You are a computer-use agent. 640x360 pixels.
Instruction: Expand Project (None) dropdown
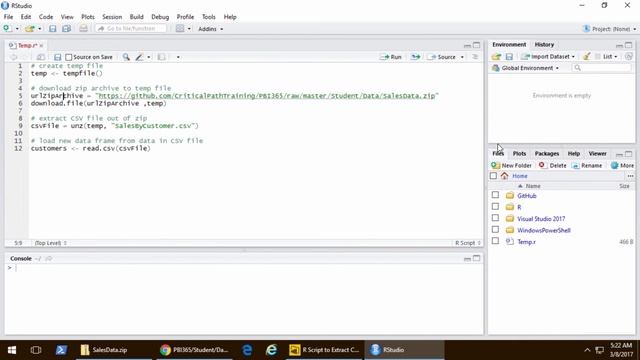pyautogui.click(x=609, y=29)
